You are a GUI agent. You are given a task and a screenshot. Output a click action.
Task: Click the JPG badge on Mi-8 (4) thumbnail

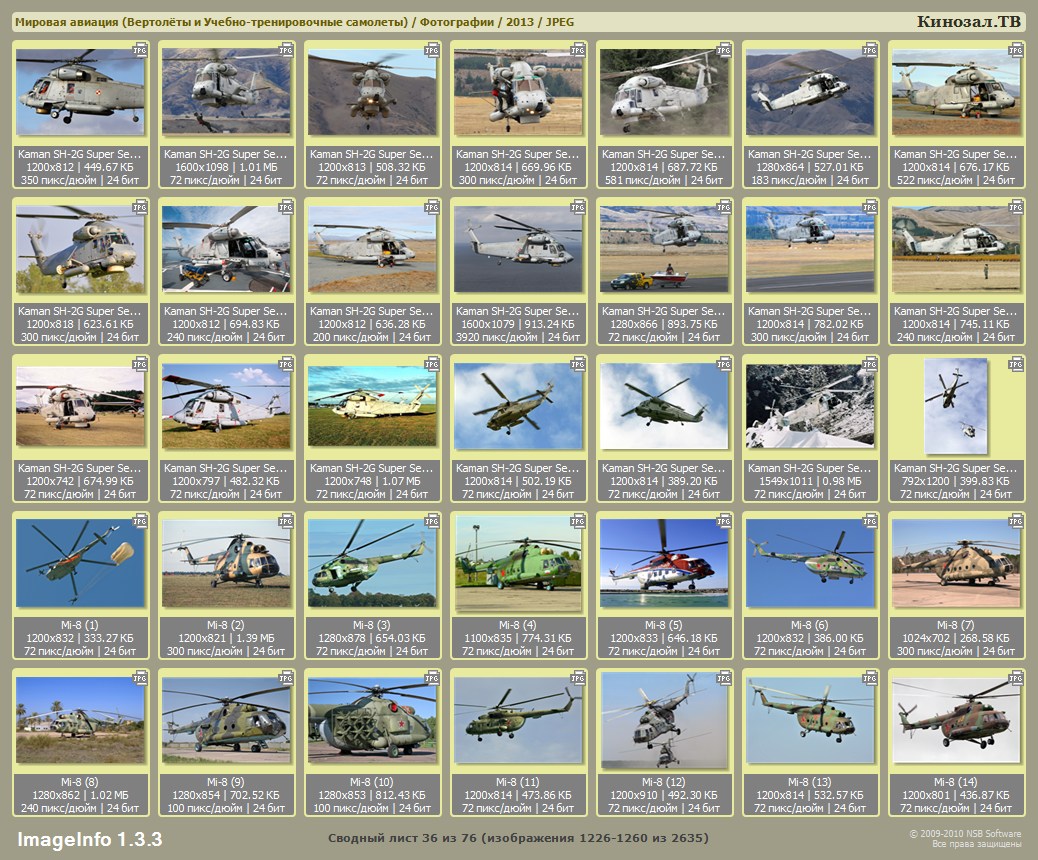578,520
